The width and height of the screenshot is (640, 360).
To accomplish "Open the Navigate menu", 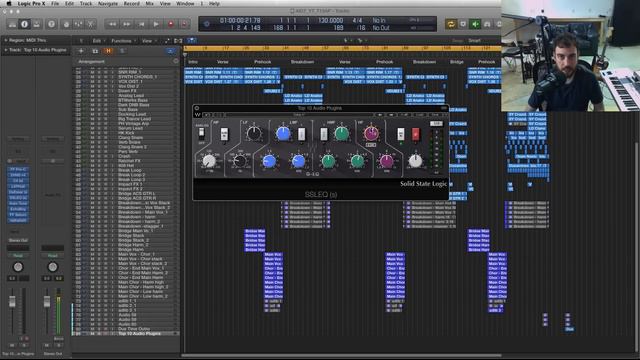I will (108, 3).
